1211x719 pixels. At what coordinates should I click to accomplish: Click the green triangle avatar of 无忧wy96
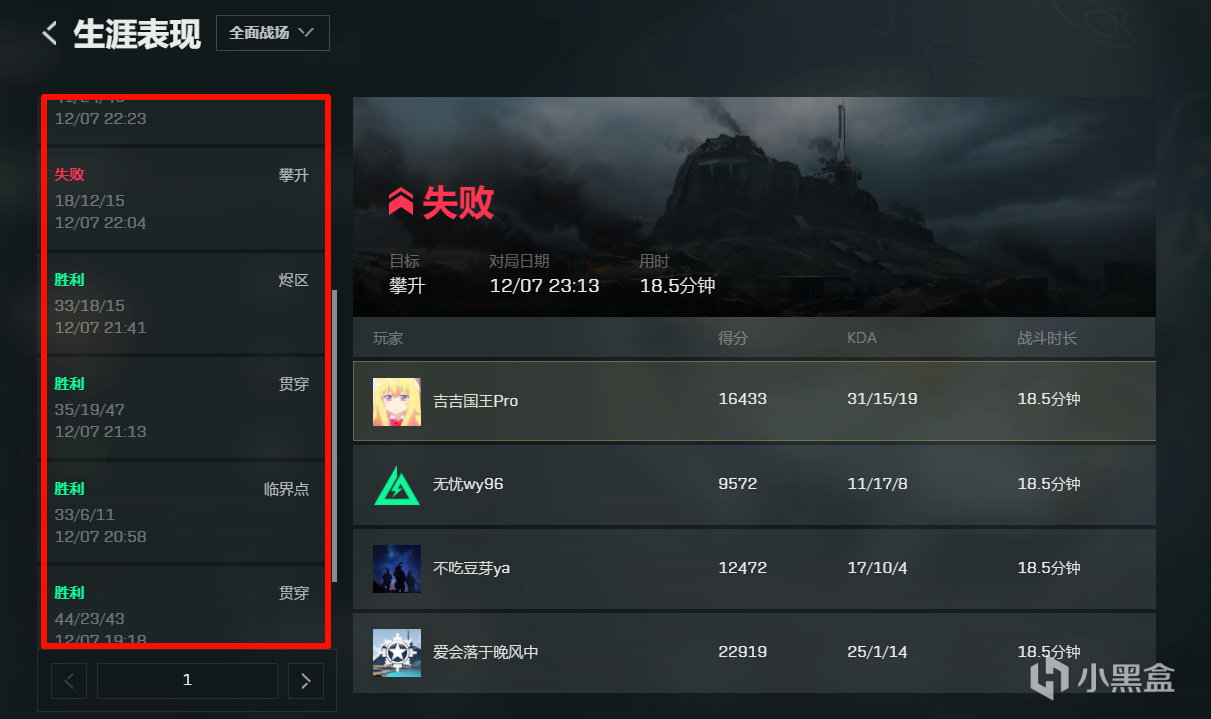pyautogui.click(x=396, y=485)
